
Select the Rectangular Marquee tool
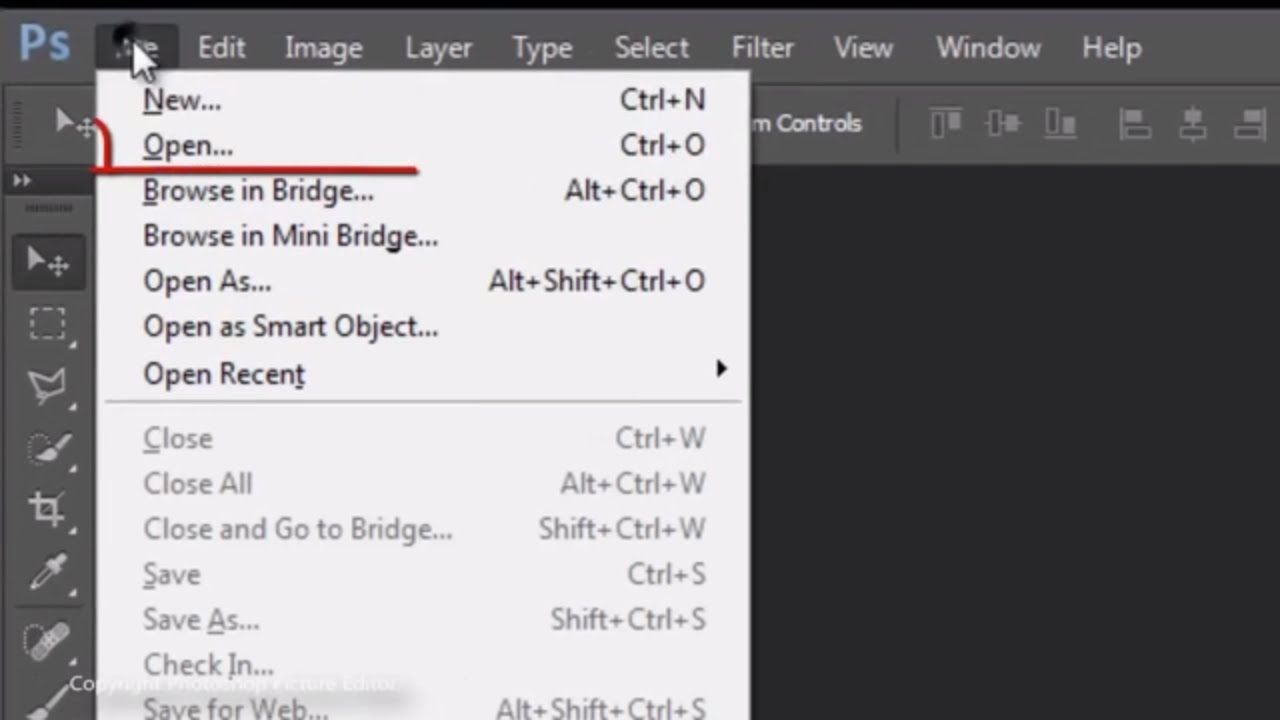coord(47,324)
